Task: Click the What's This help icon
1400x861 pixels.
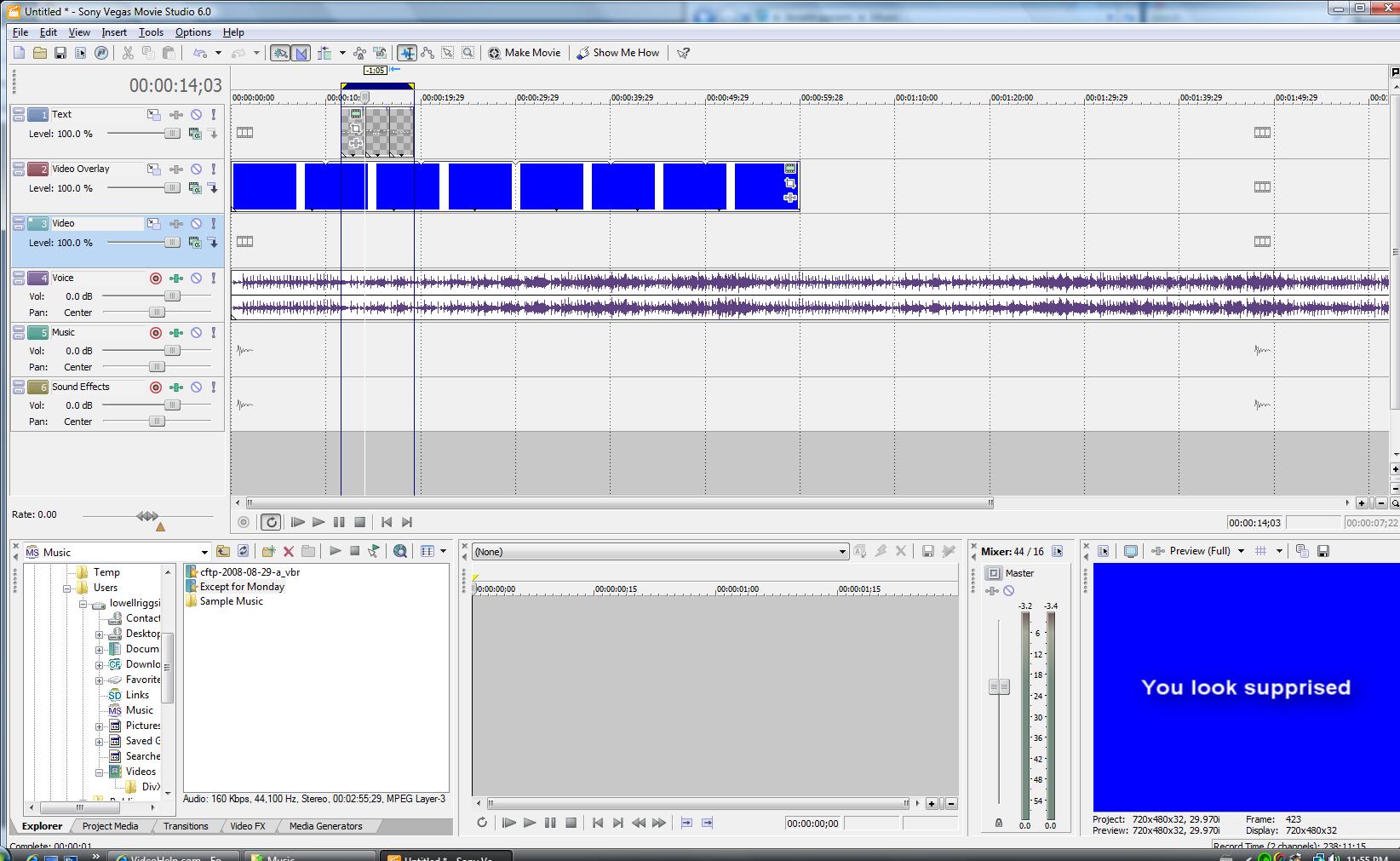Action: tap(683, 53)
